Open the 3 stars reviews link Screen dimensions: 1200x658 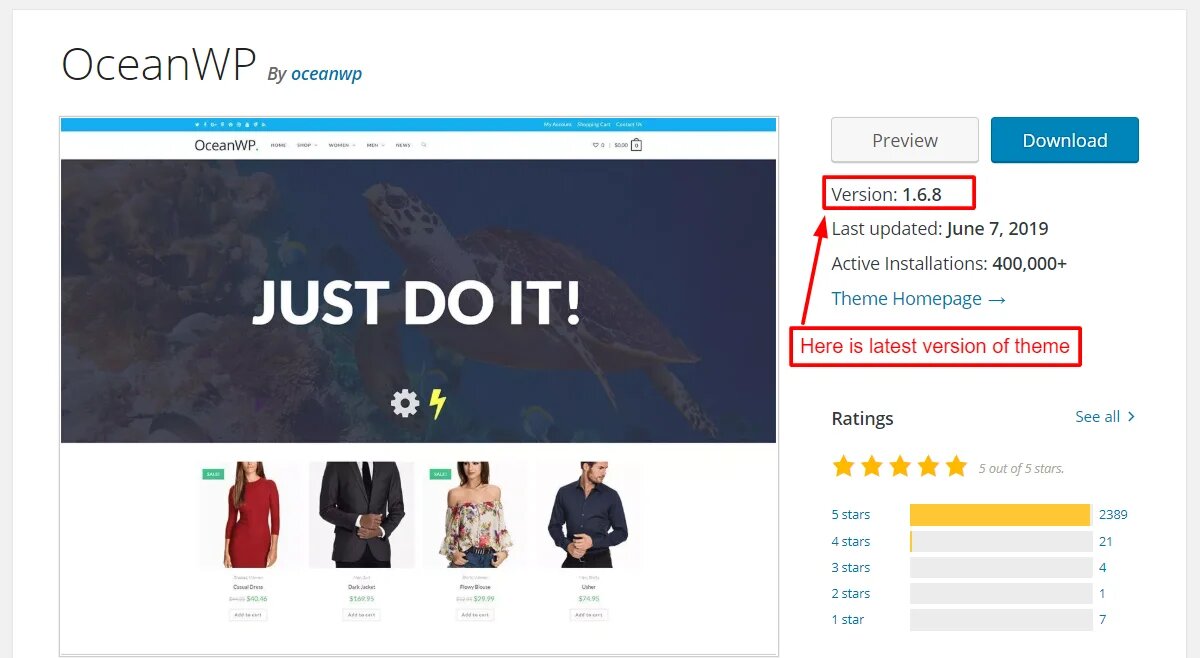pyautogui.click(x=851, y=567)
